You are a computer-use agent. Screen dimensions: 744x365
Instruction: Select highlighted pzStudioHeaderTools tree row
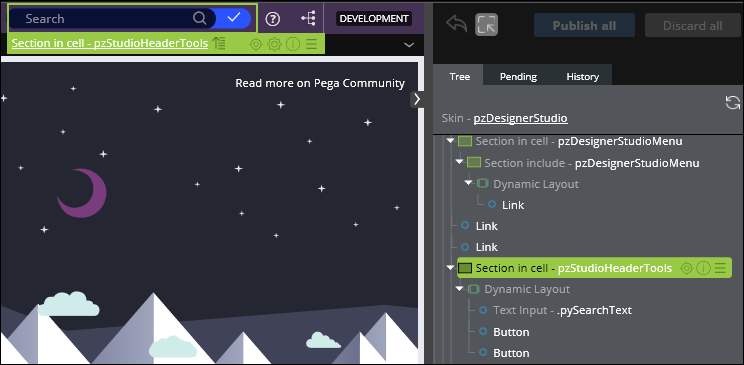coord(594,268)
